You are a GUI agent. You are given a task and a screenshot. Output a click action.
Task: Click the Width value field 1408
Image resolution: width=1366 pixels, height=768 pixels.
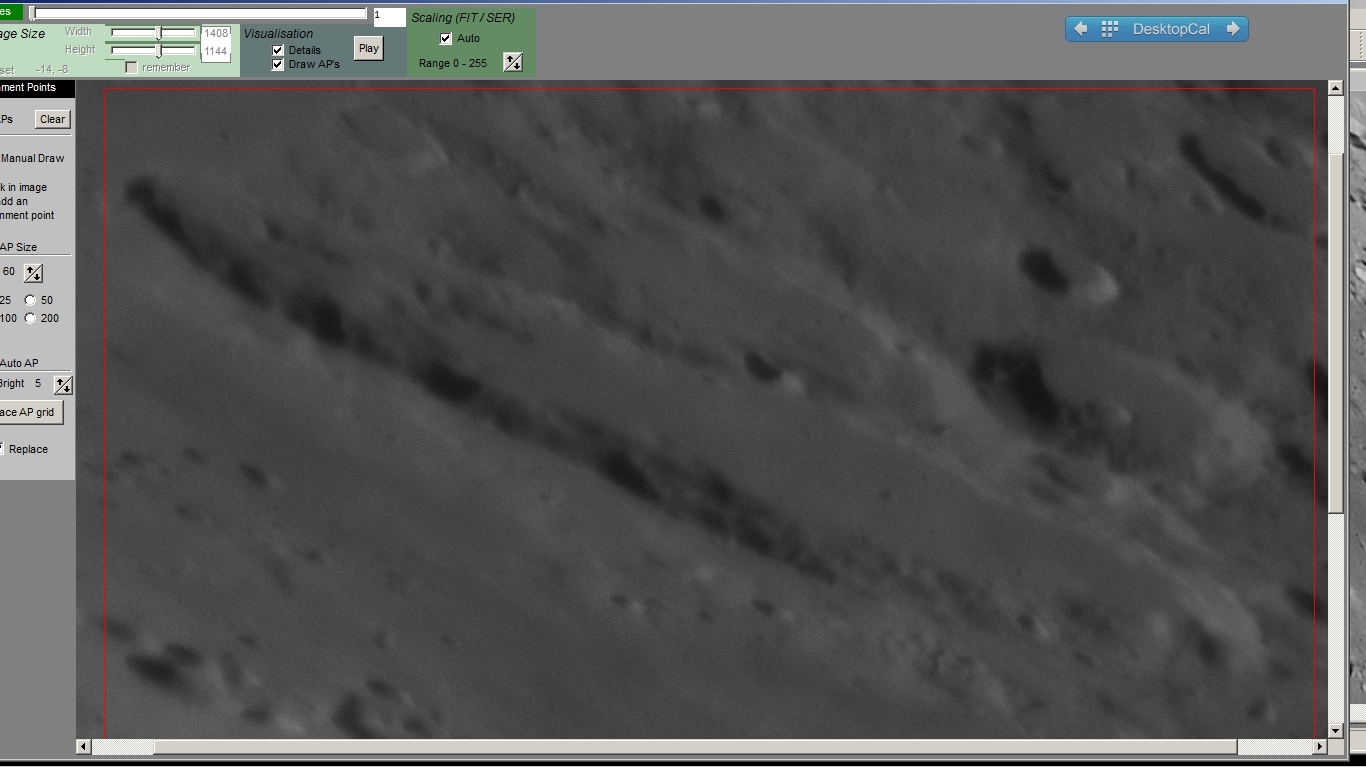coord(216,34)
